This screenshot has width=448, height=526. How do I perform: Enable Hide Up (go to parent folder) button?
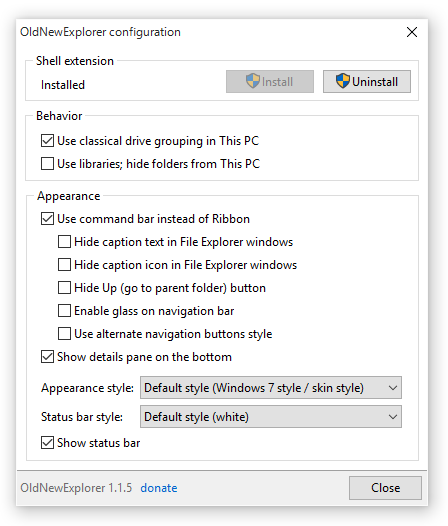coord(64,288)
